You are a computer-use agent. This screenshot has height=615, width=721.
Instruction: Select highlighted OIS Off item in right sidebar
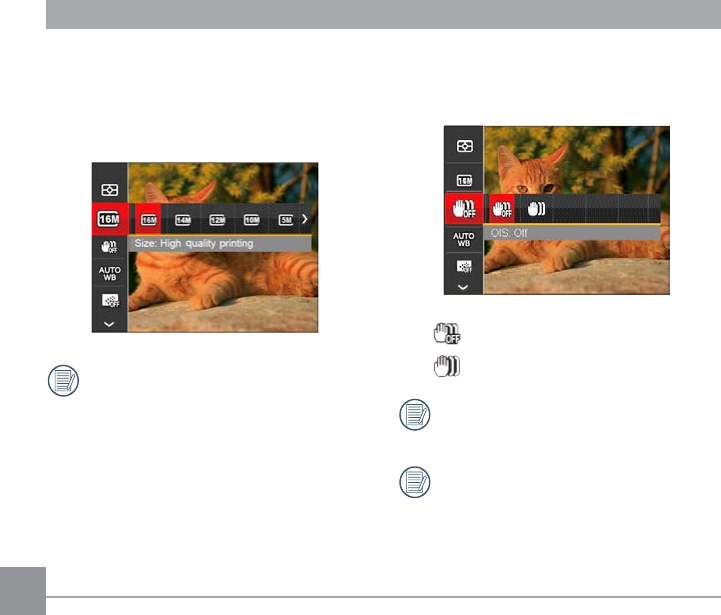(464, 209)
